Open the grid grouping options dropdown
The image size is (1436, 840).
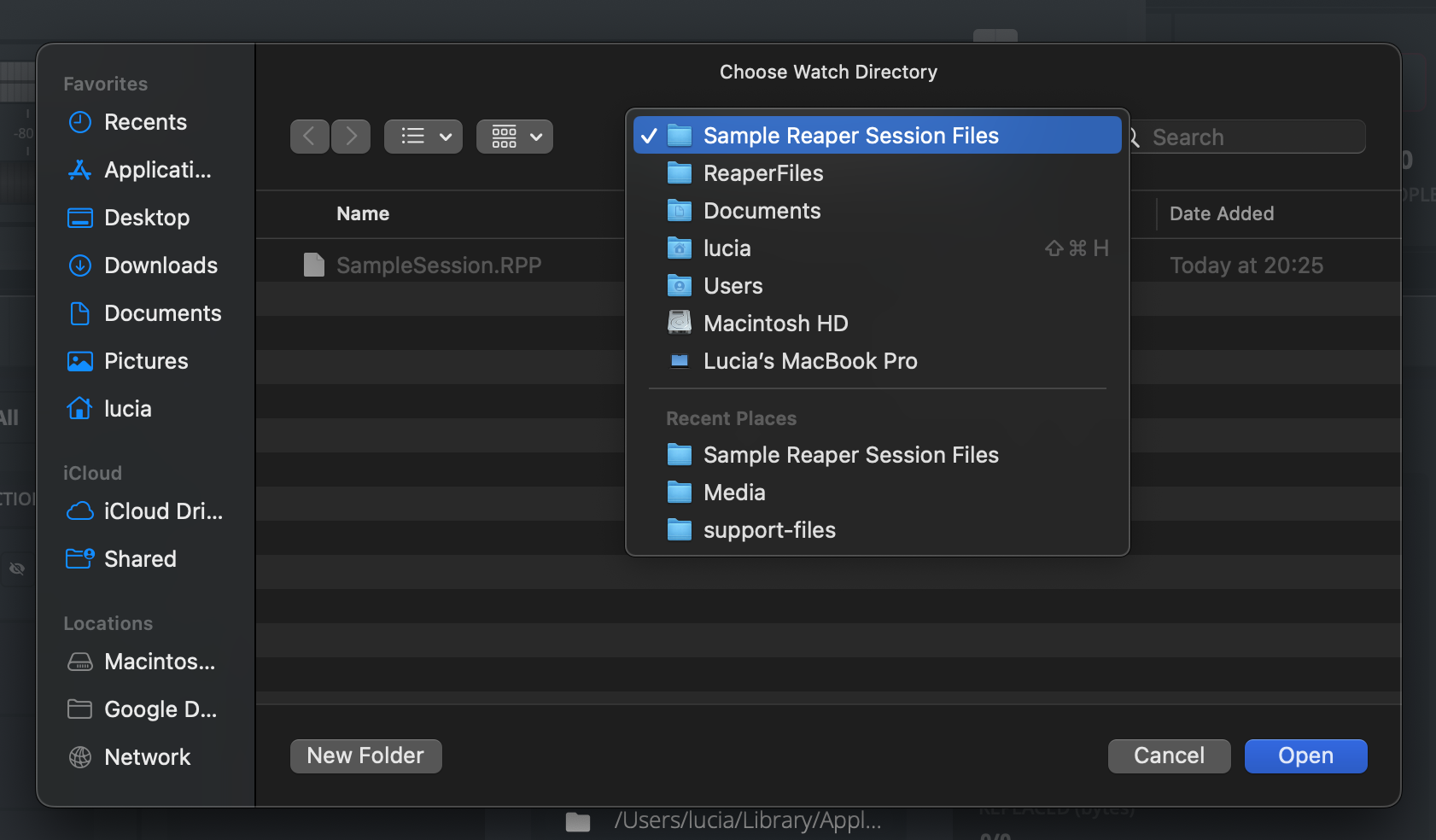click(x=515, y=137)
